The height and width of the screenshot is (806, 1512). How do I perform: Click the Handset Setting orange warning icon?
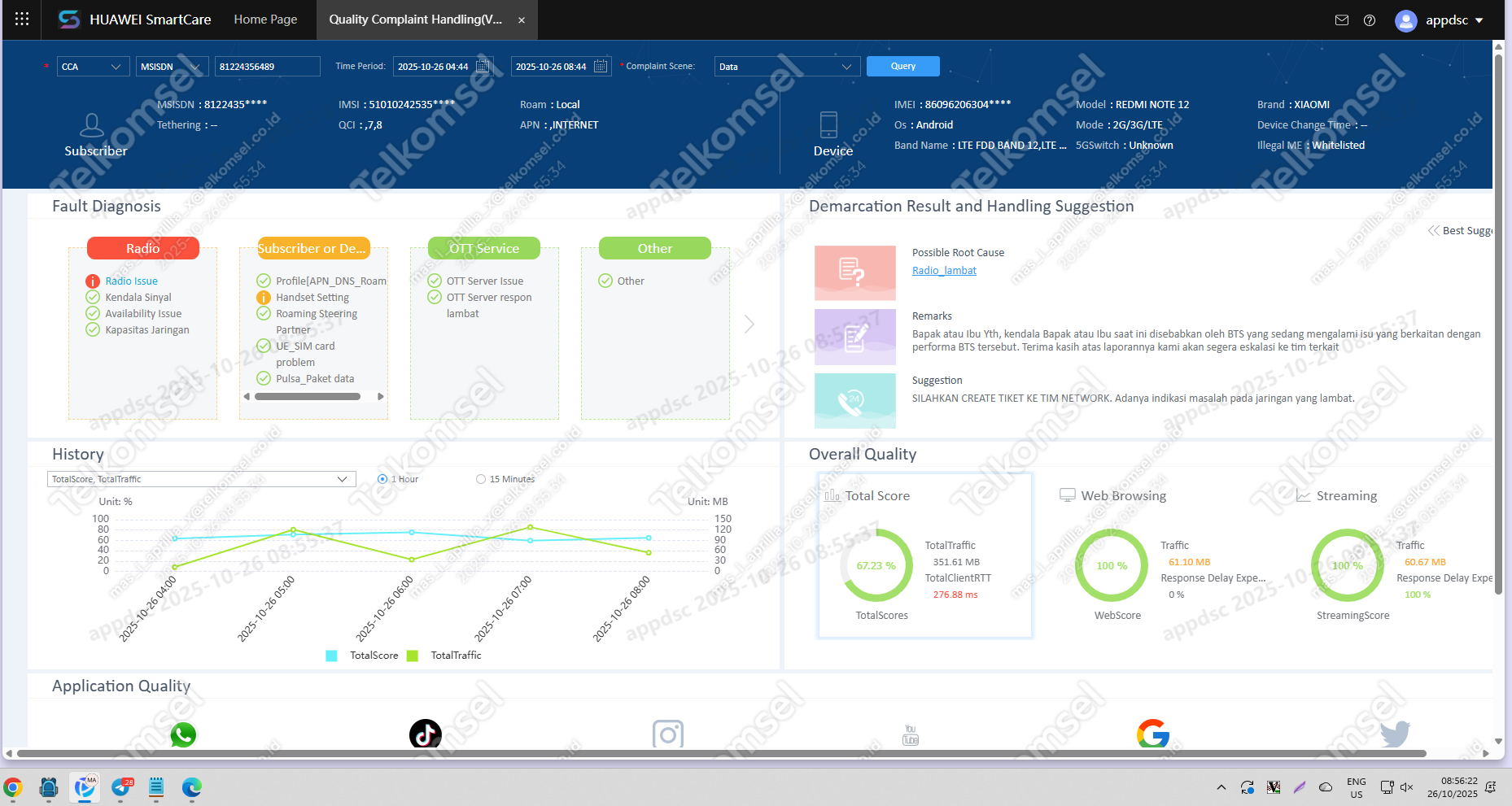[x=264, y=297]
